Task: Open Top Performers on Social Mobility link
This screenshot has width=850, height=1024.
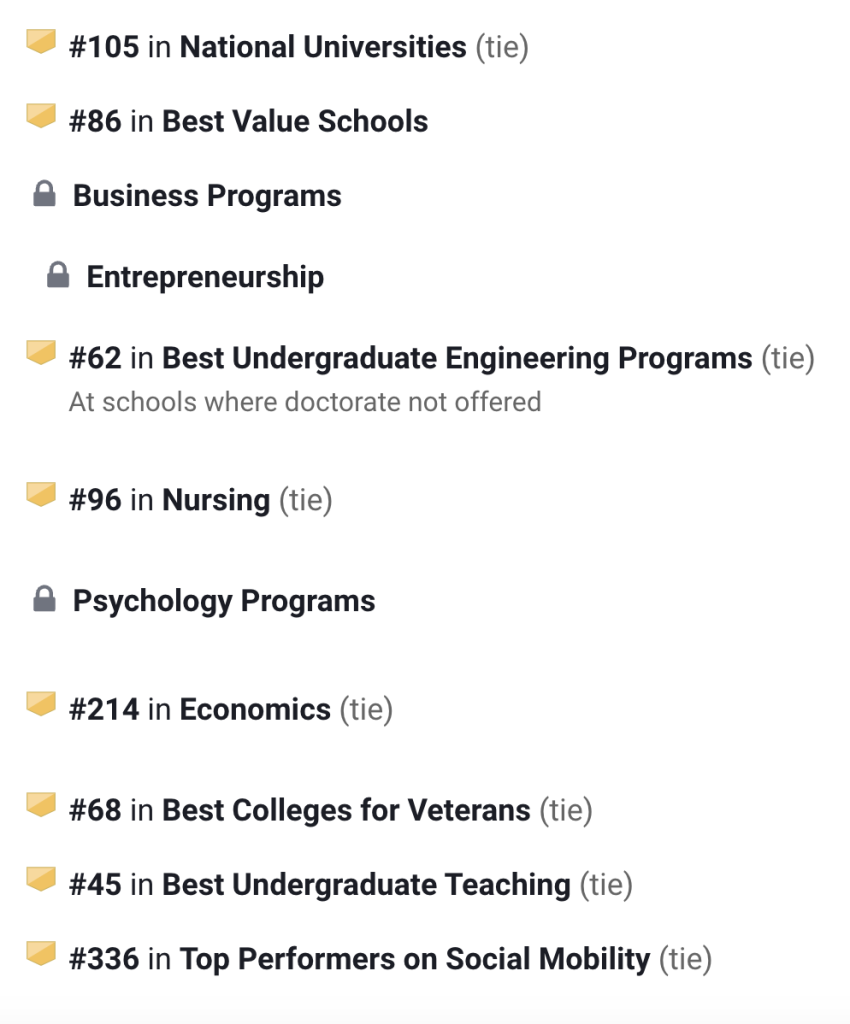Action: [414, 960]
